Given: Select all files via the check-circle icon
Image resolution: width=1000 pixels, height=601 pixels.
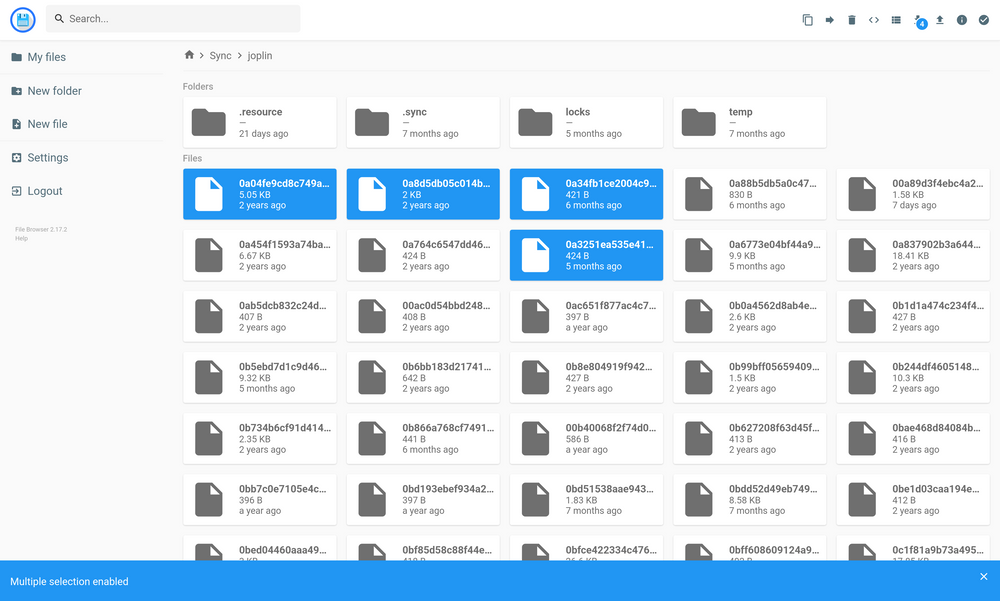Looking at the screenshot, I should 983,19.
